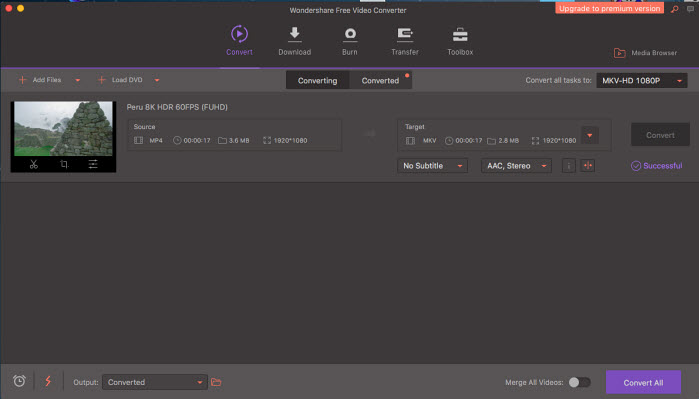The height and width of the screenshot is (399, 699).
Task: Click the compress video icon
Action: click(588, 166)
